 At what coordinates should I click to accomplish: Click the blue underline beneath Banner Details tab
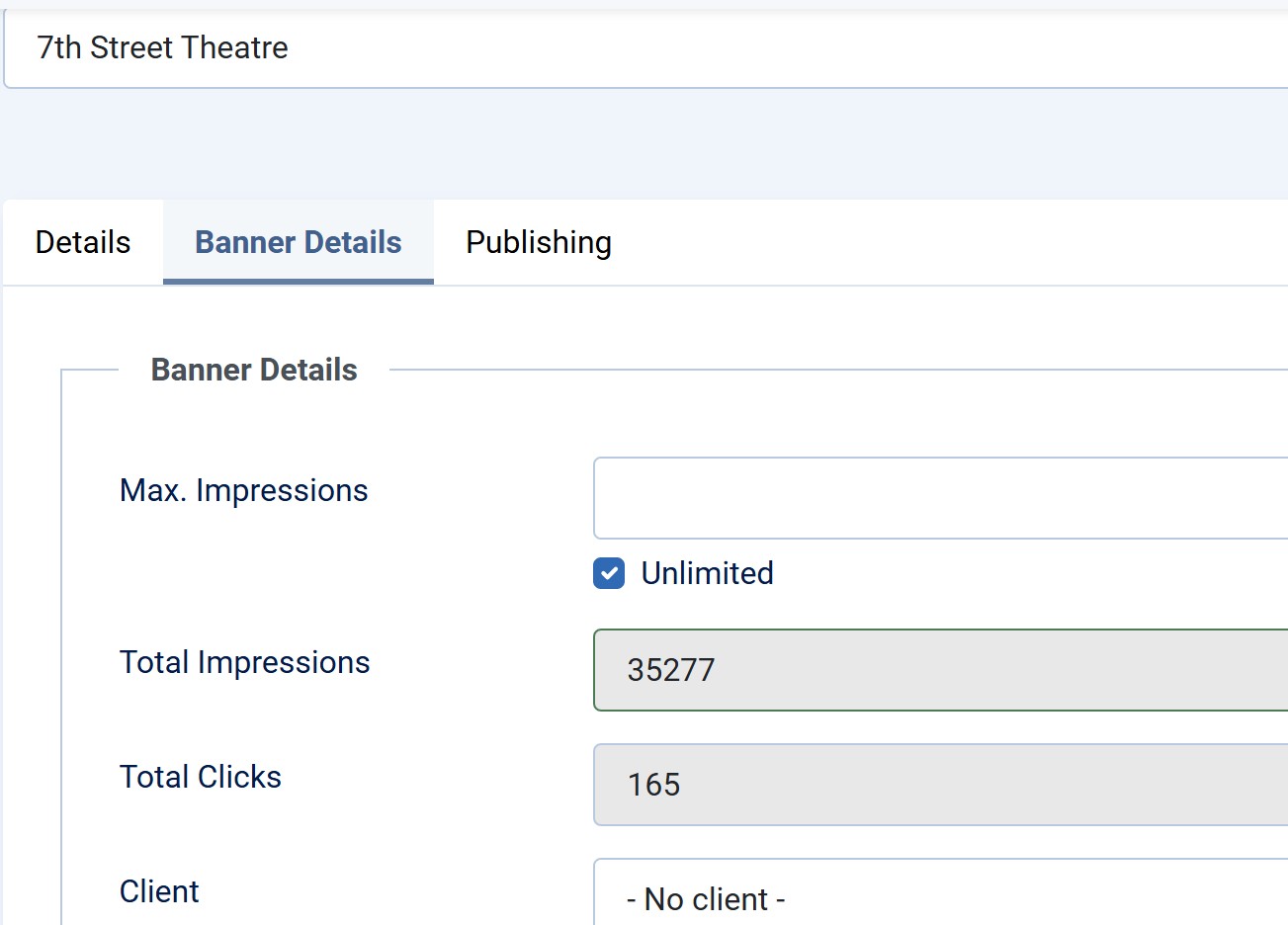pyautogui.click(x=298, y=282)
